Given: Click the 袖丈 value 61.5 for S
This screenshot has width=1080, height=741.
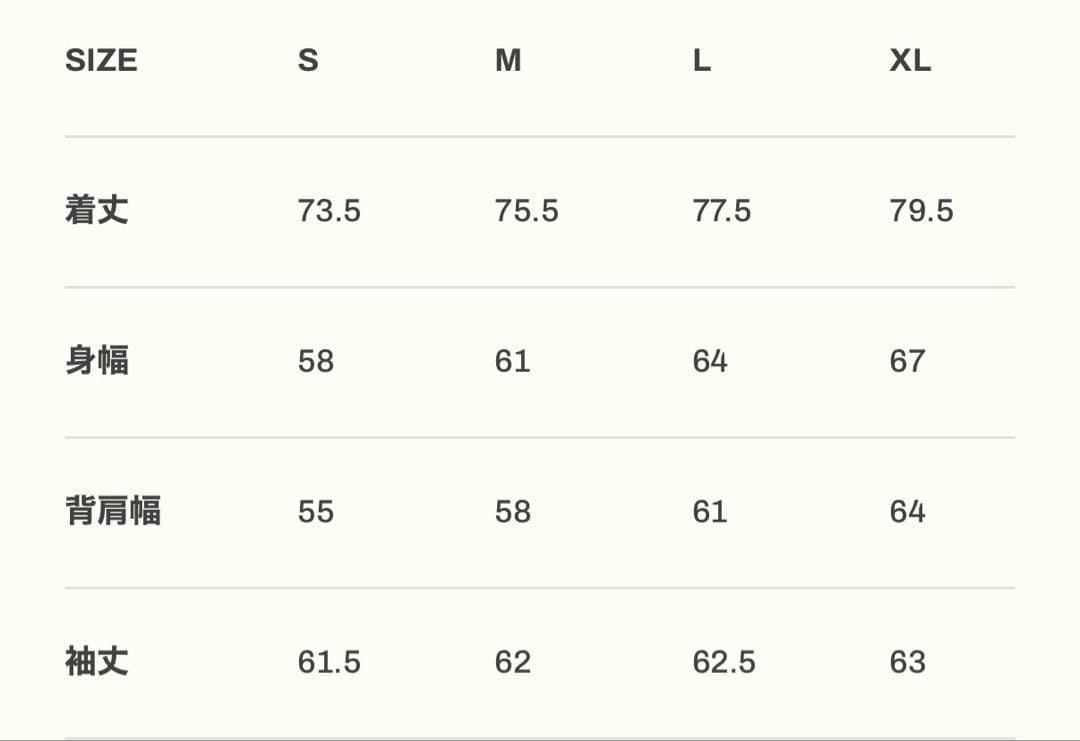Looking at the screenshot, I should pos(329,662).
